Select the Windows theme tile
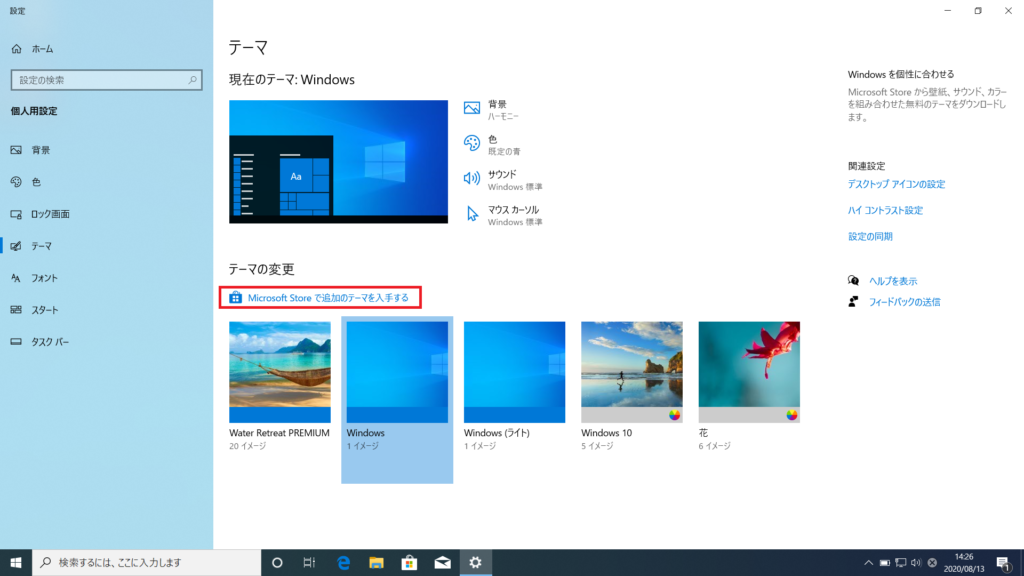This screenshot has height=576, width=1024. click(397, 400)
